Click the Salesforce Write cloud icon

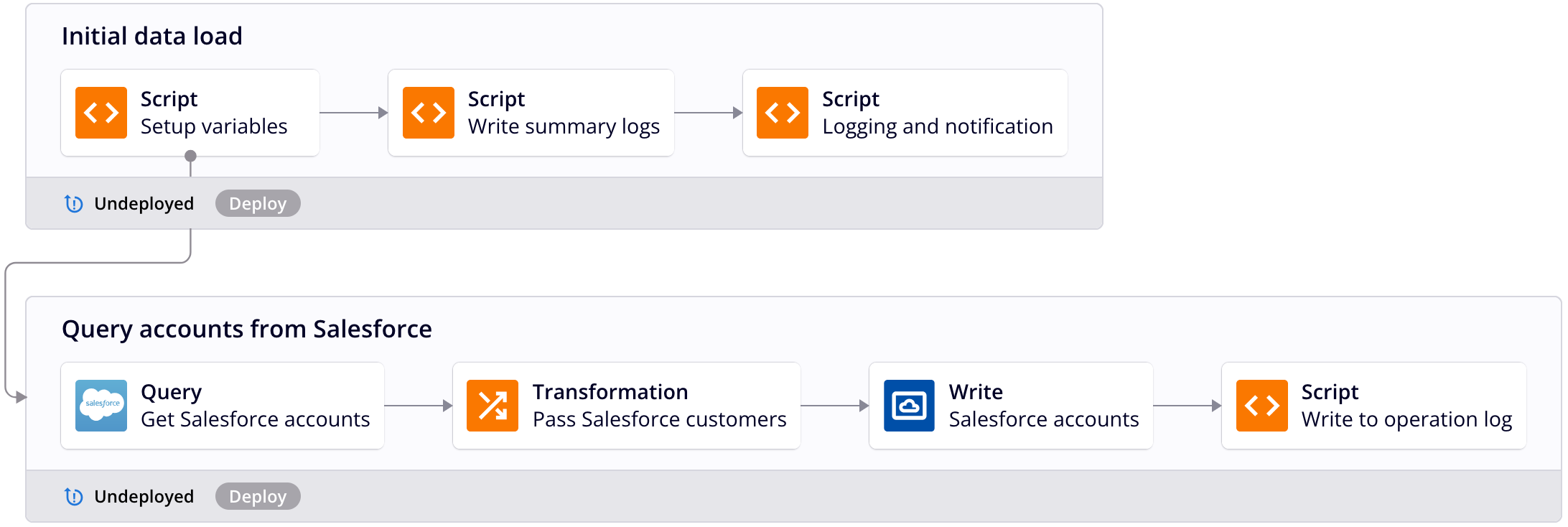click(x=909, y=406)
